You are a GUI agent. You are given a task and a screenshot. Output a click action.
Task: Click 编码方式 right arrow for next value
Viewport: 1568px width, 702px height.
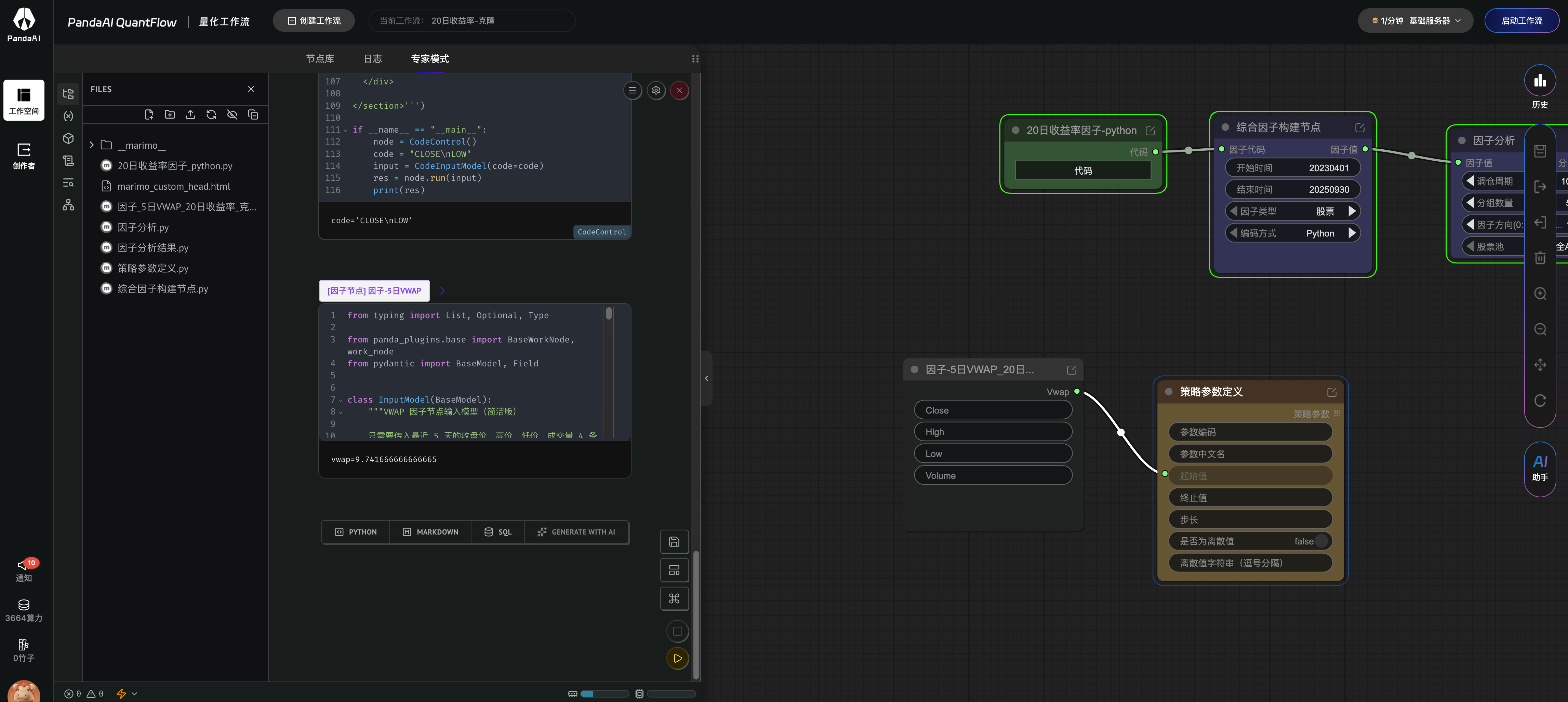click(1351, 233)
